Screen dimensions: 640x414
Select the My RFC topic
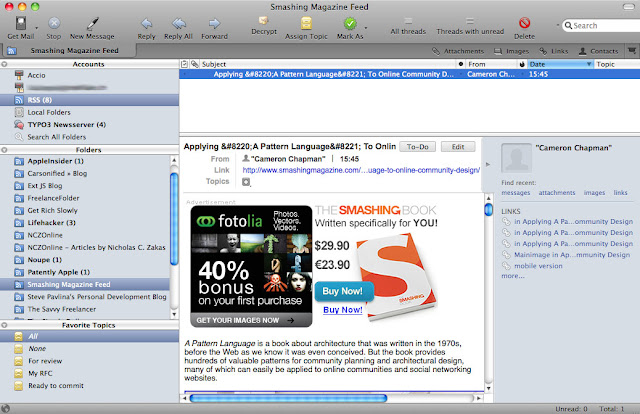click(89, 373)
